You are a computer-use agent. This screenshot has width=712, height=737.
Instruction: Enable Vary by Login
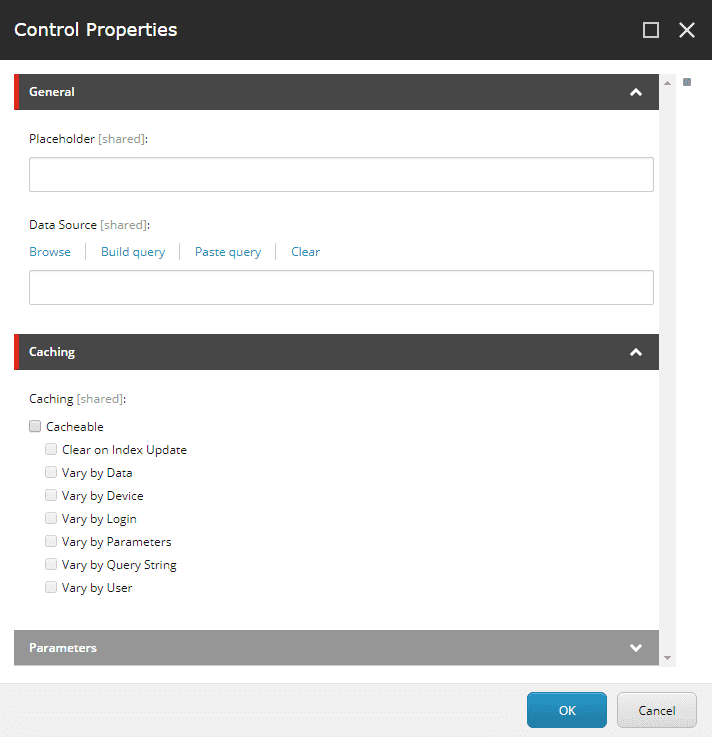51,518
